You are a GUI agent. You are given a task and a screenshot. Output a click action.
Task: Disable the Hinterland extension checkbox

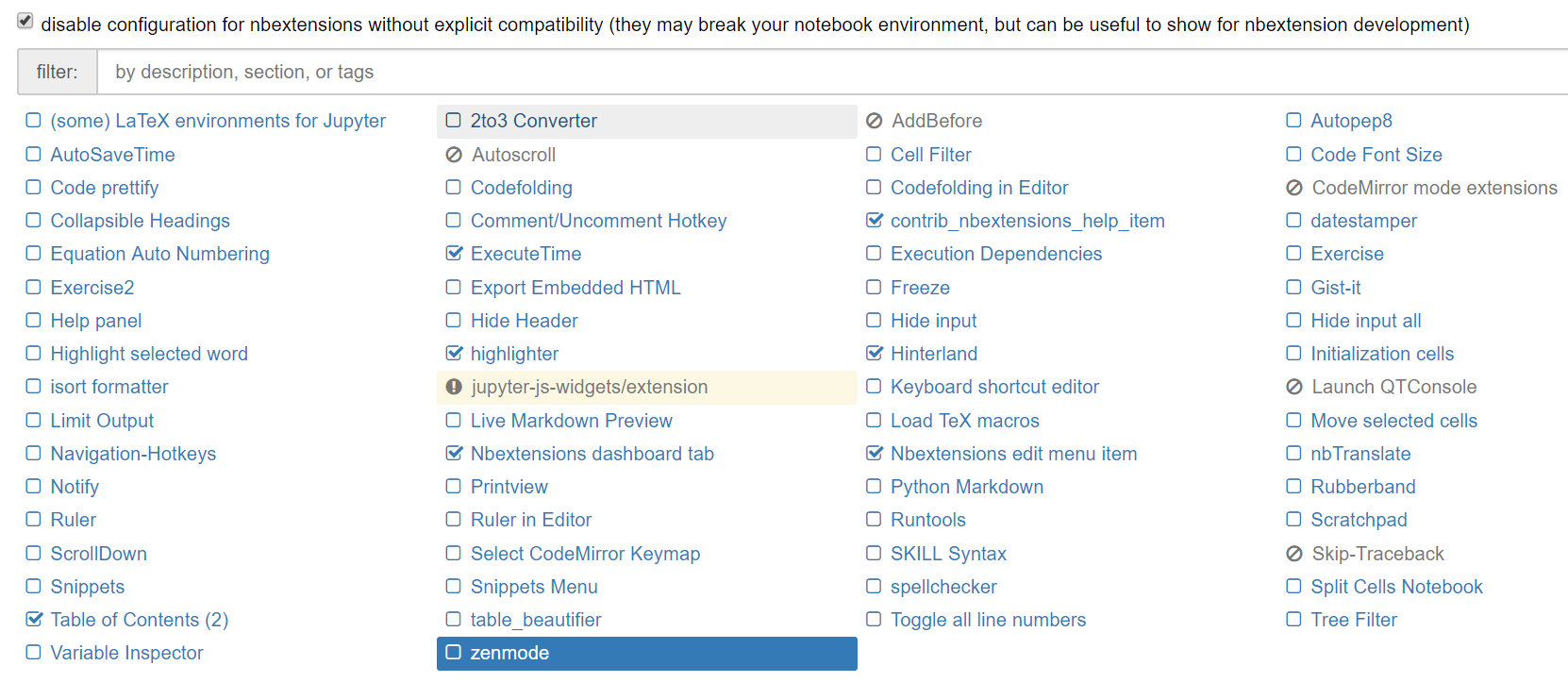874,354
